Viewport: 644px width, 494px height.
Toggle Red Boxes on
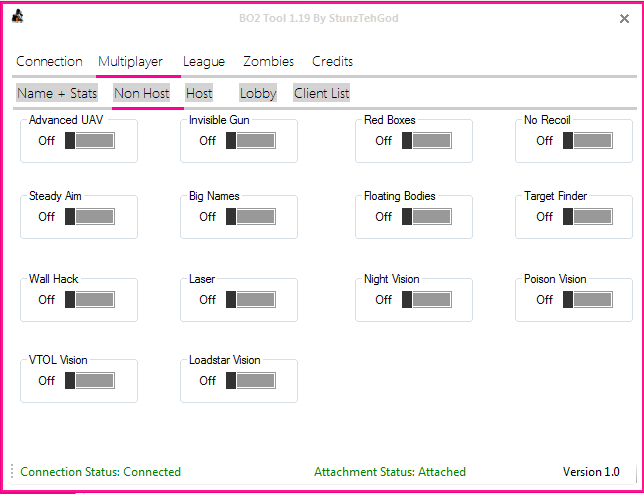click(x=426, y=141)
